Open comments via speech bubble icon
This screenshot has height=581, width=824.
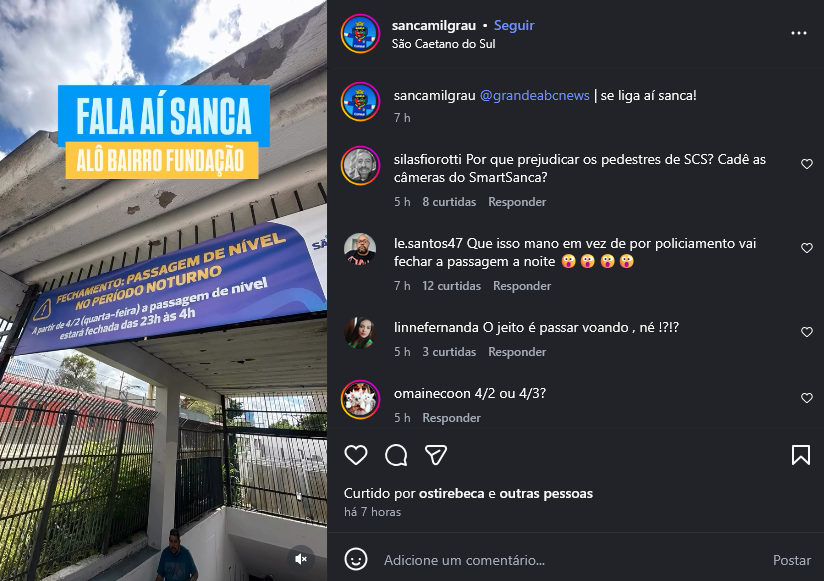pos(396,455)
